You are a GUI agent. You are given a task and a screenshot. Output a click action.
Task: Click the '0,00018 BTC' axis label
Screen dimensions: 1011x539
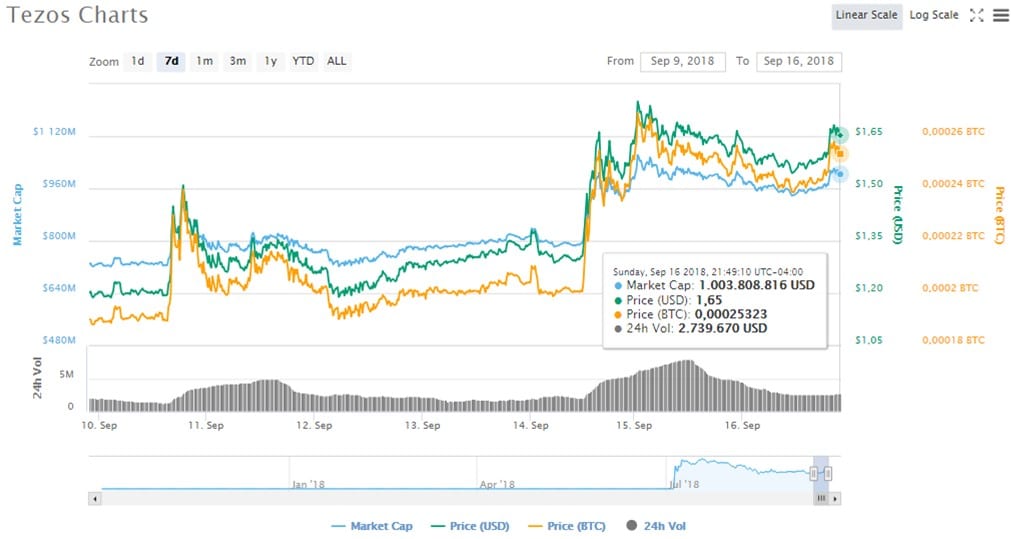coord(953,340)
